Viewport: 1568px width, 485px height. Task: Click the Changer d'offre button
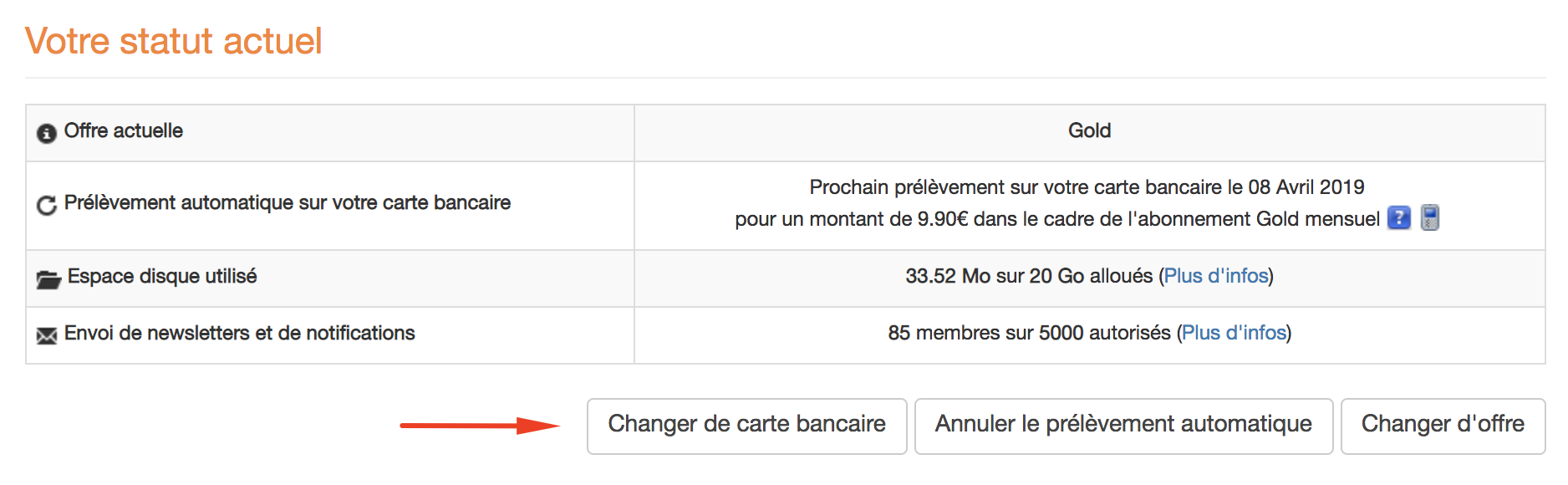pyautogui.click(x=1443, y=426)
